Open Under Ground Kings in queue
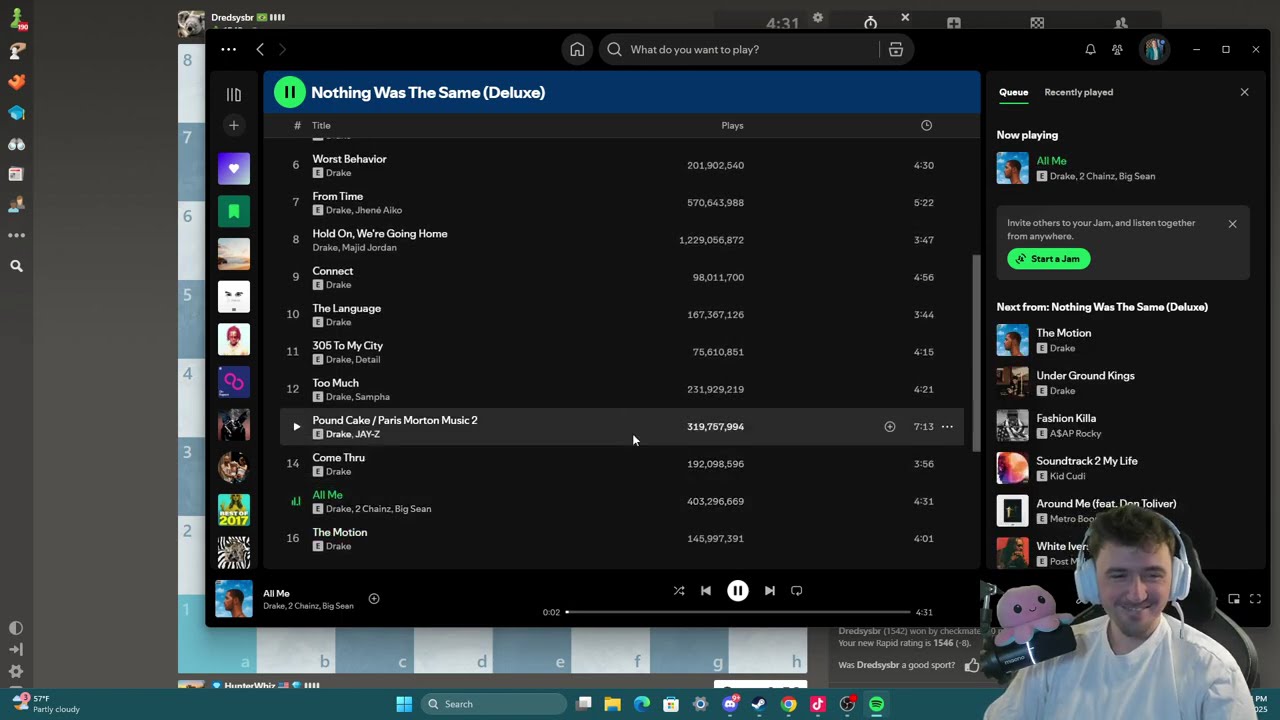This screenshot has height=720, width=1280. tap(1085, 376)
